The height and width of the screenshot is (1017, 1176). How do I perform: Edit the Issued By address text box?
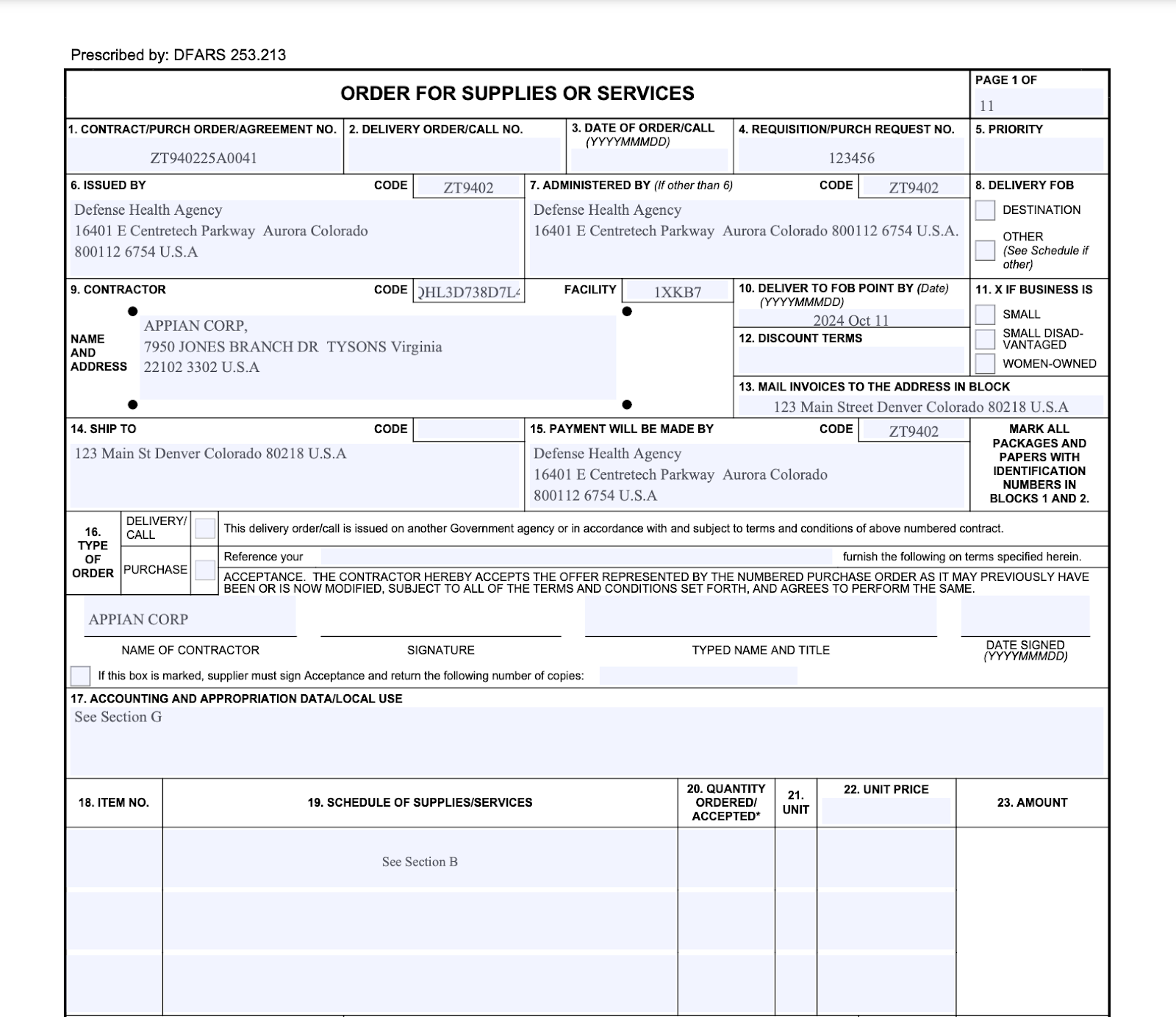pos(294,238)
